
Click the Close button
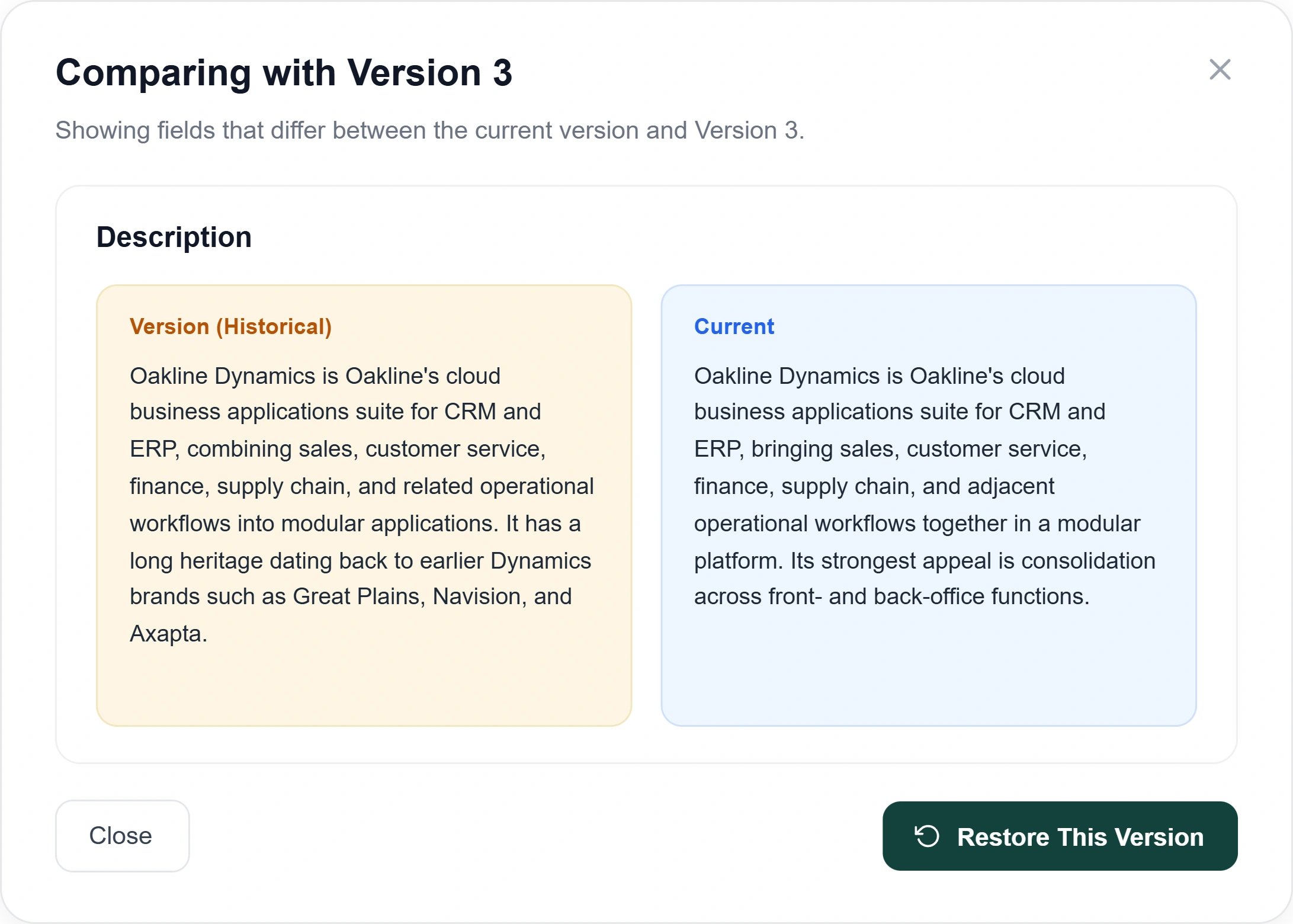[122, 836]
